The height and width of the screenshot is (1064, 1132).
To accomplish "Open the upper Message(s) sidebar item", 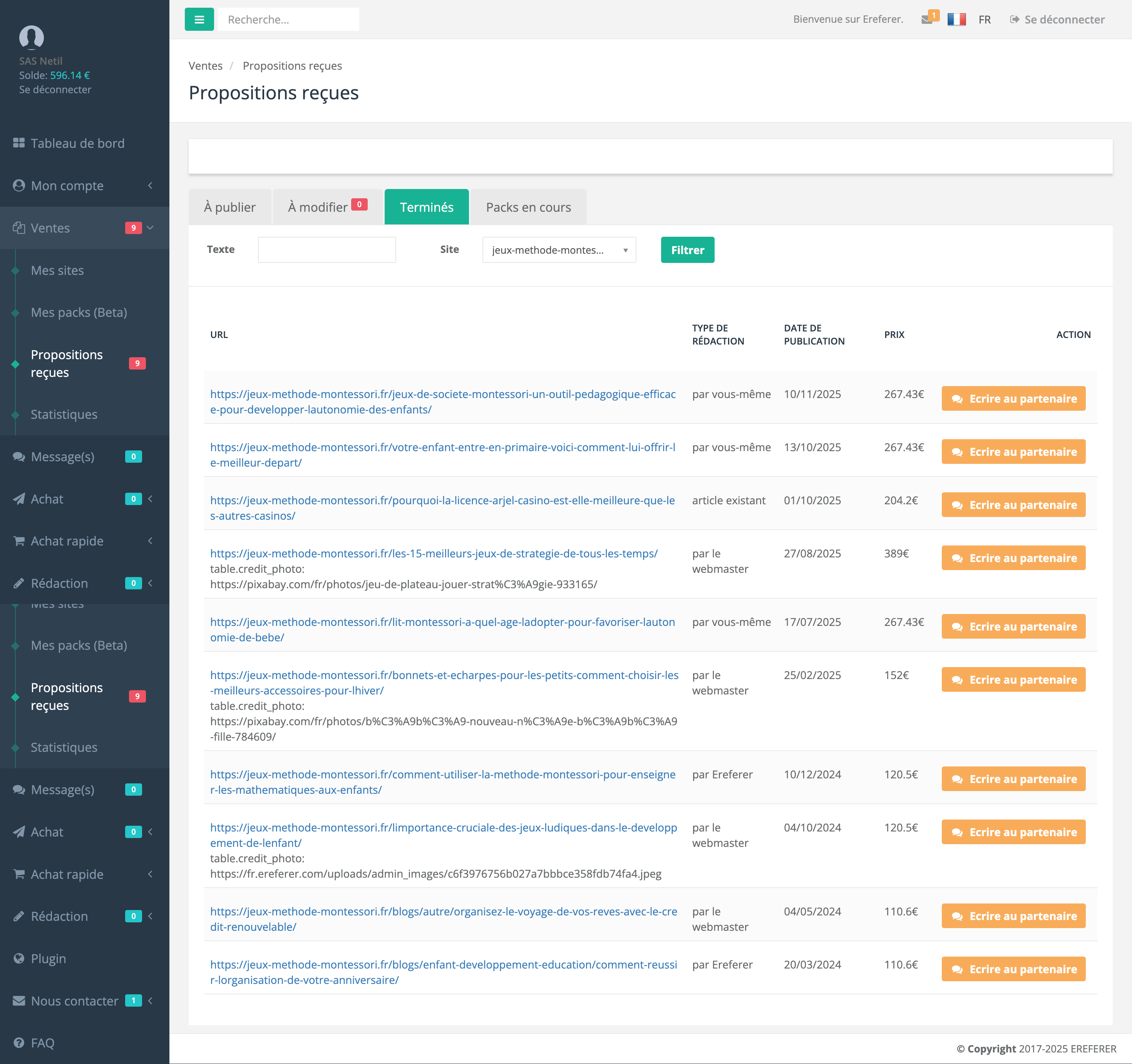I will (x=63, y=457).
